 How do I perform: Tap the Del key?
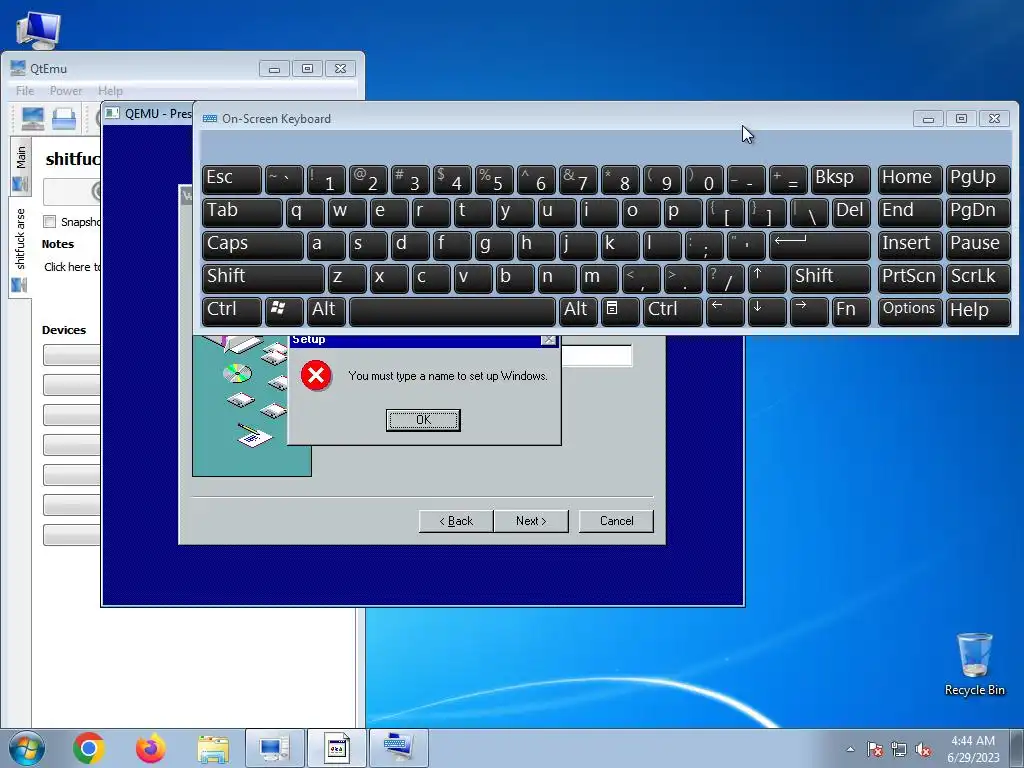(851, 212)
